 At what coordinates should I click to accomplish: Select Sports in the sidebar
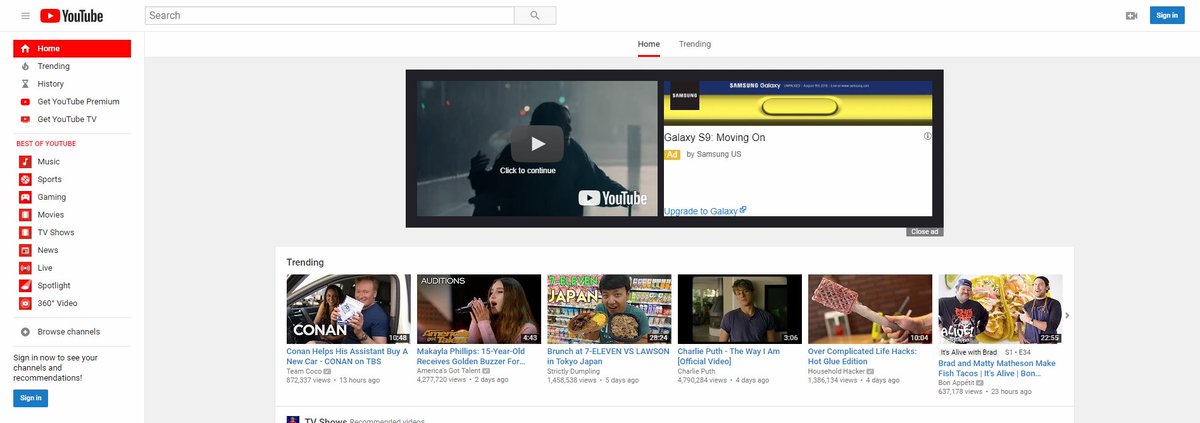[x=50, y=180]
